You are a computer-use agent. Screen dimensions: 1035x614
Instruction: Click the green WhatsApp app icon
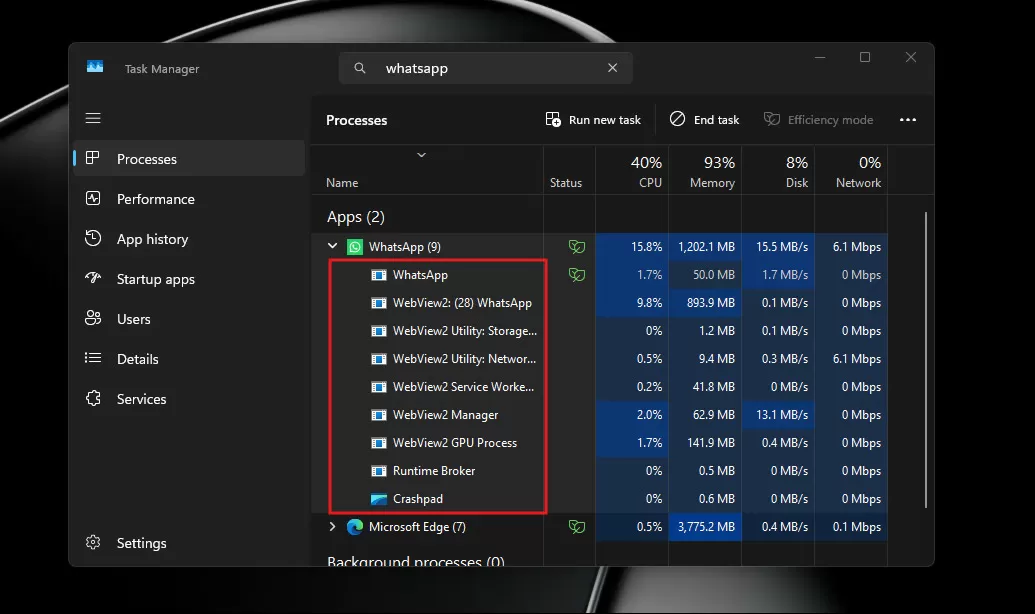point(355,247)
